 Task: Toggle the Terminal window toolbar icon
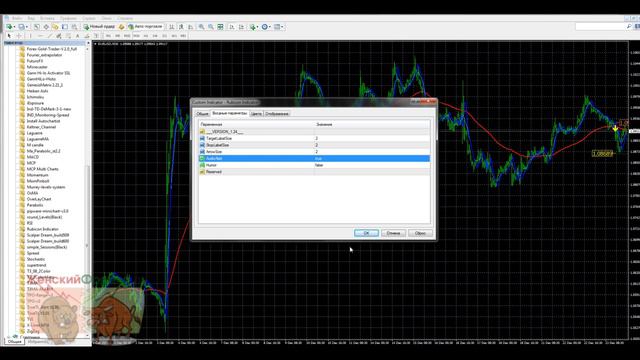(65, 27)
